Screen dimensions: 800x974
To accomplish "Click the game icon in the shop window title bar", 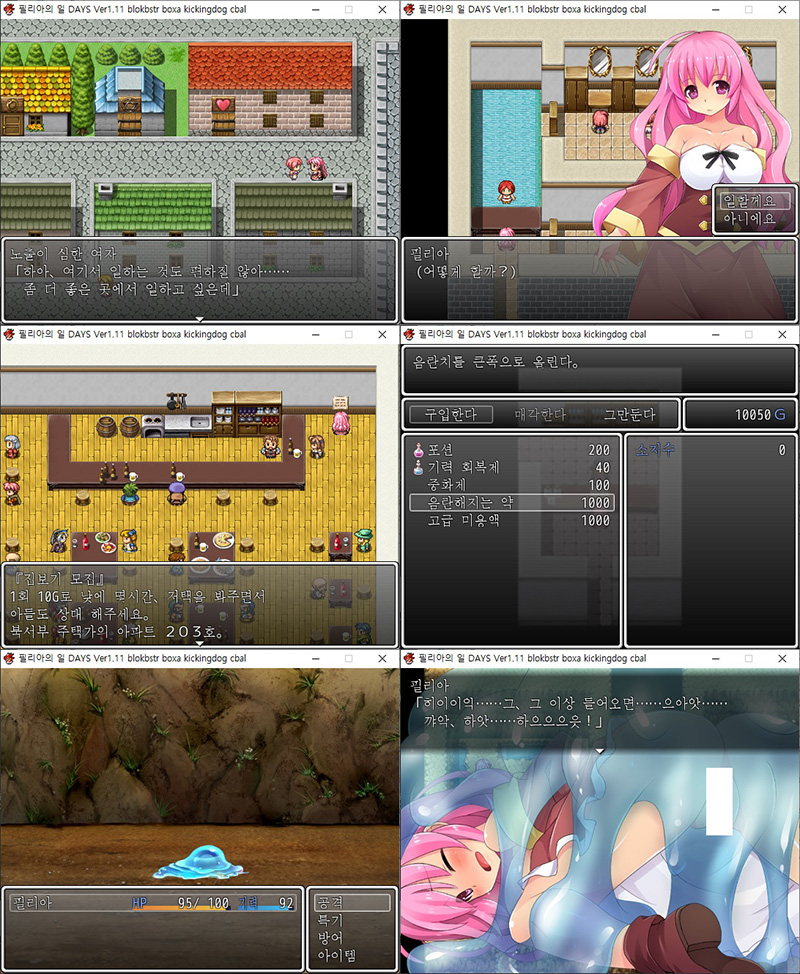I will 410,334.
